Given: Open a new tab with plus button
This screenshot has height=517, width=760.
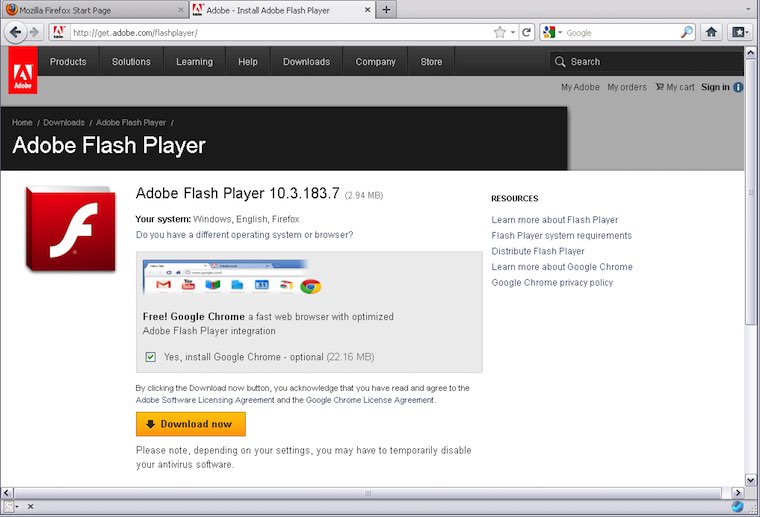Looking at the screenshot, I should (x=386, y=10).
